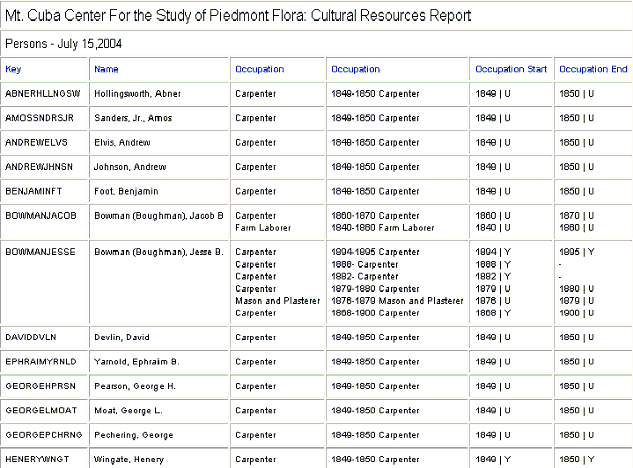Screen dimensions: 633x468
Task: Click the name 'Hollingsworth, Abner'
Action: coord(137,94)
